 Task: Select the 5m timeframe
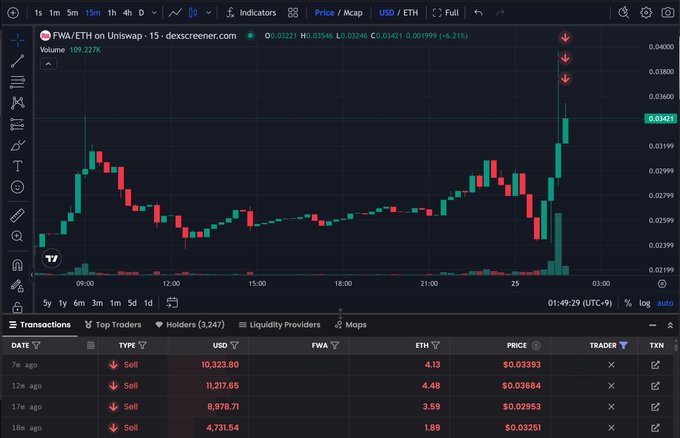[72, 13]
